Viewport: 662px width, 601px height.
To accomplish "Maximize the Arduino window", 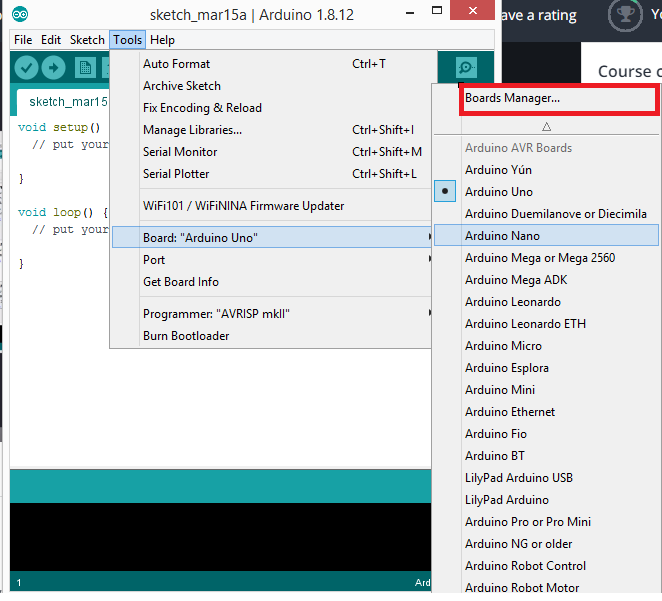I will pos(437,11).
